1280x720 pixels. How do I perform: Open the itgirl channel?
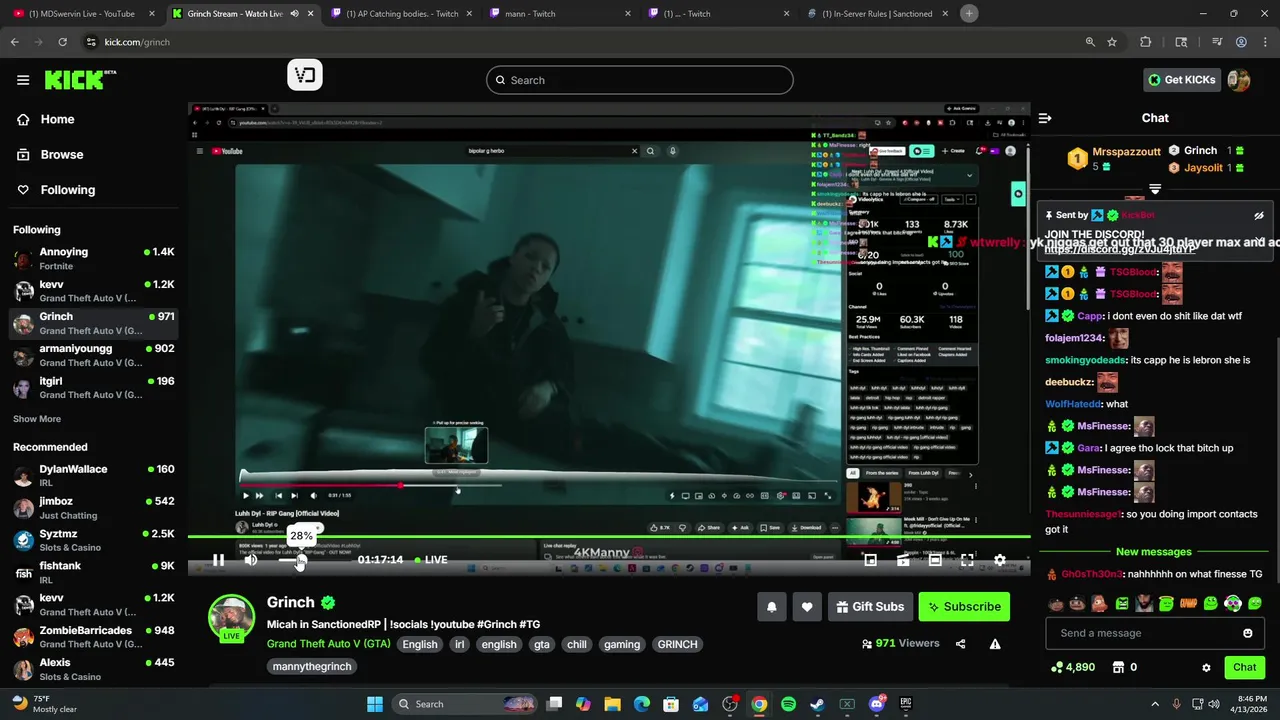[94, 387]
